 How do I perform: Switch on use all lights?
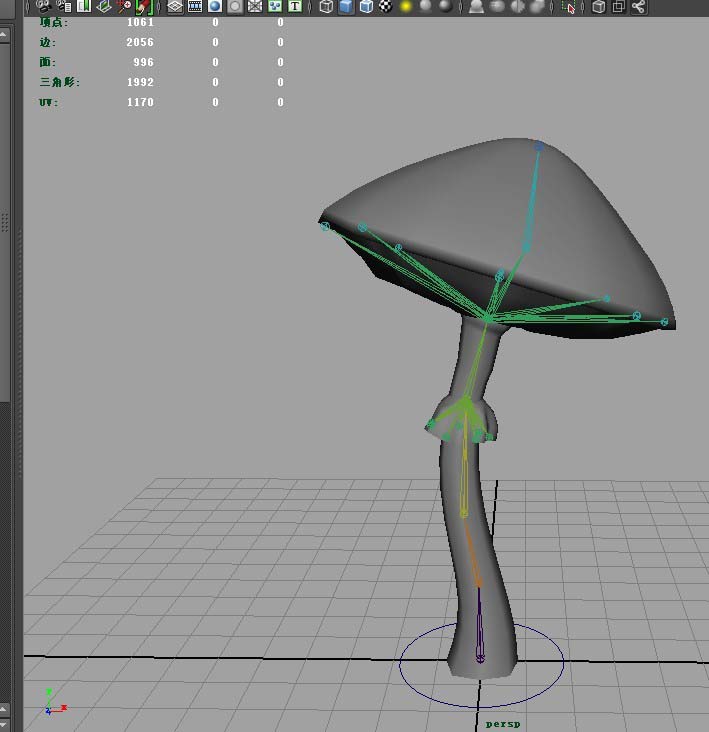click(x=407, y=6)
